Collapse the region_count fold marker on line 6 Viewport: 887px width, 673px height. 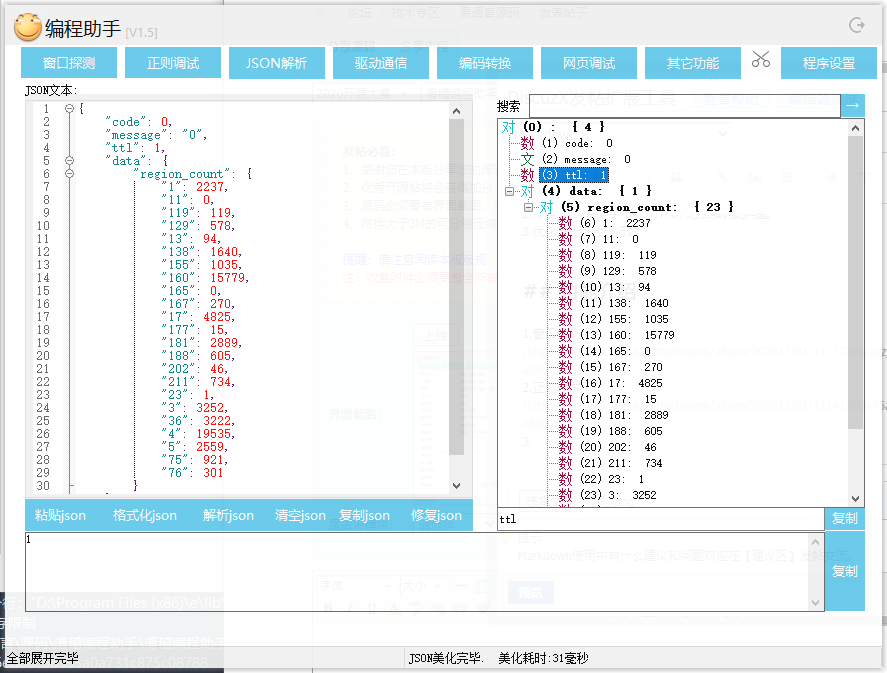click(69, 173)
